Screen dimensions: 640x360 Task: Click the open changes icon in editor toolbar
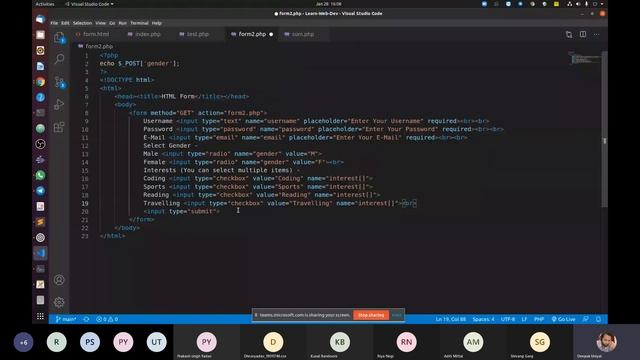569,35
